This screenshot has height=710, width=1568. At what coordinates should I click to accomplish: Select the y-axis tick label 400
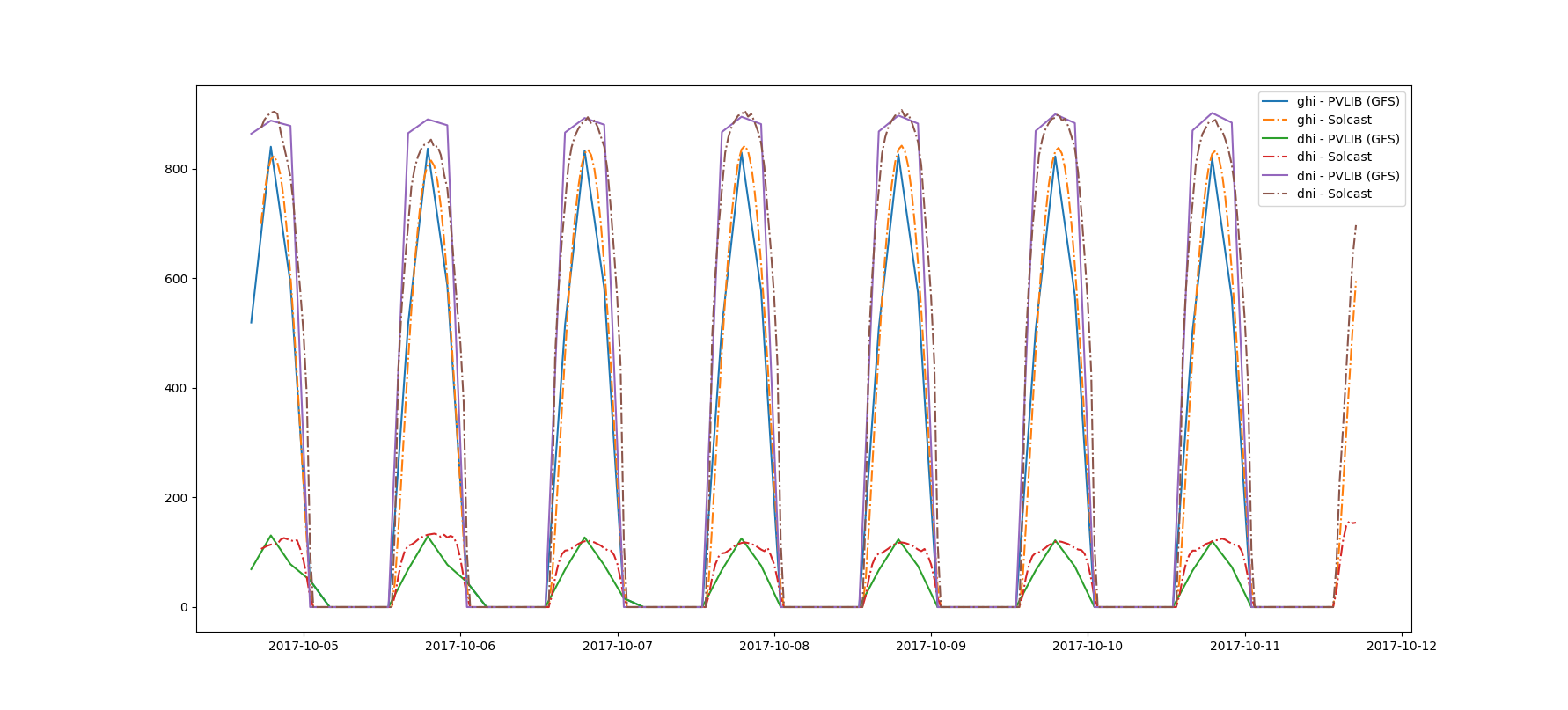pyautogui.click(x=177, y=388)
